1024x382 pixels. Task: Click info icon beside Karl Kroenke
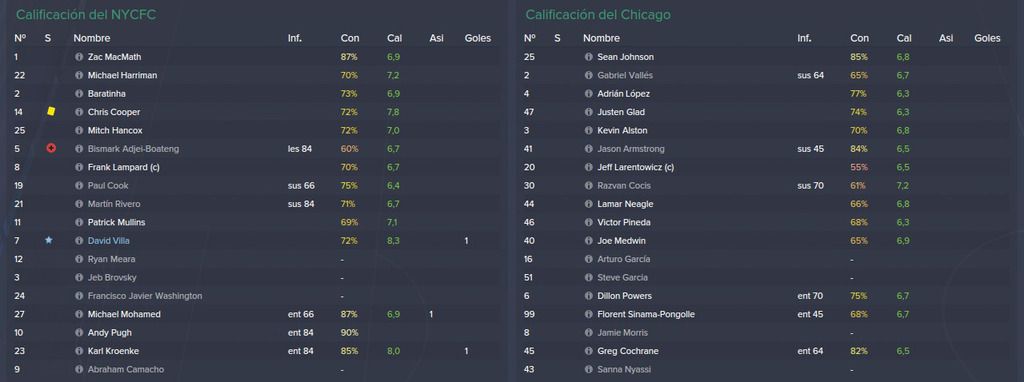pyautogui.click(x=79, y=351)
